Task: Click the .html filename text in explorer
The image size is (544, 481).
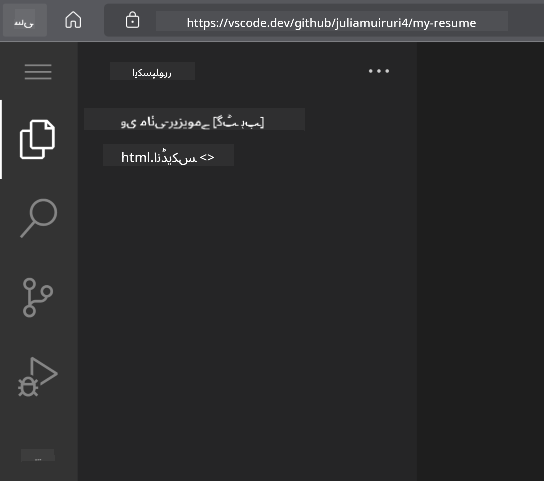Action: point(159,158)
